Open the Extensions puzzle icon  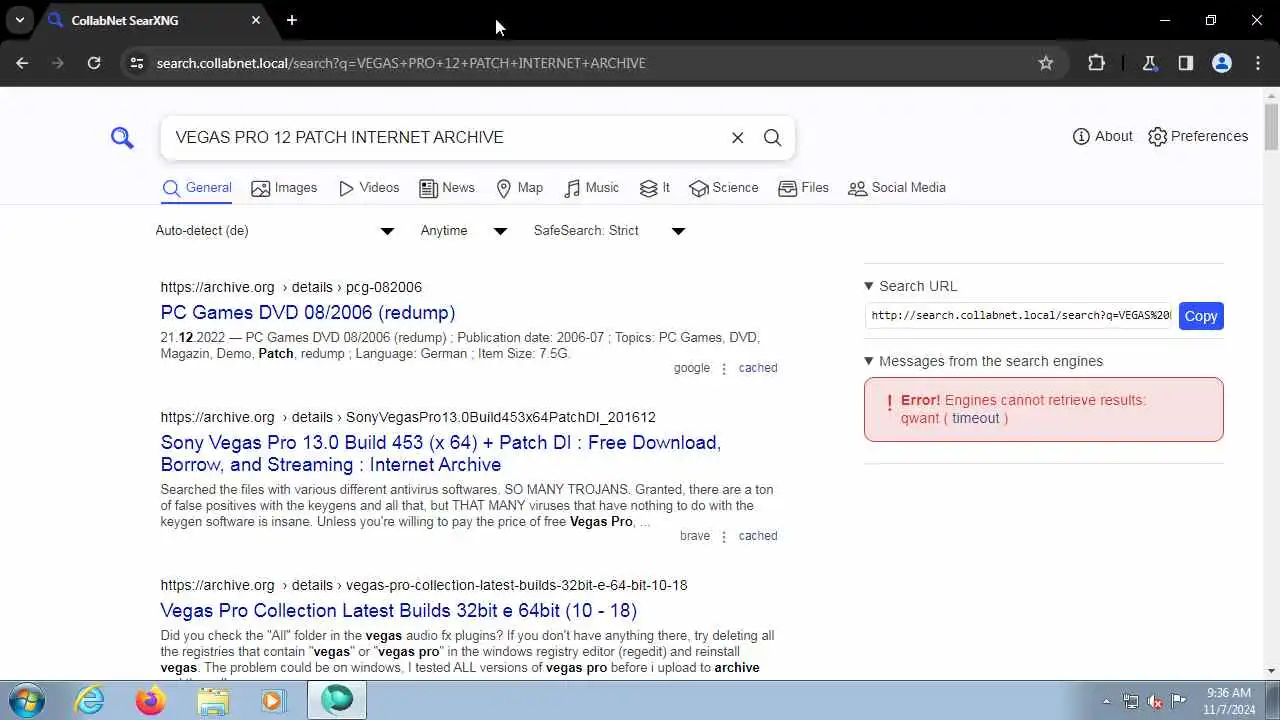click(x=1096, y=63)
